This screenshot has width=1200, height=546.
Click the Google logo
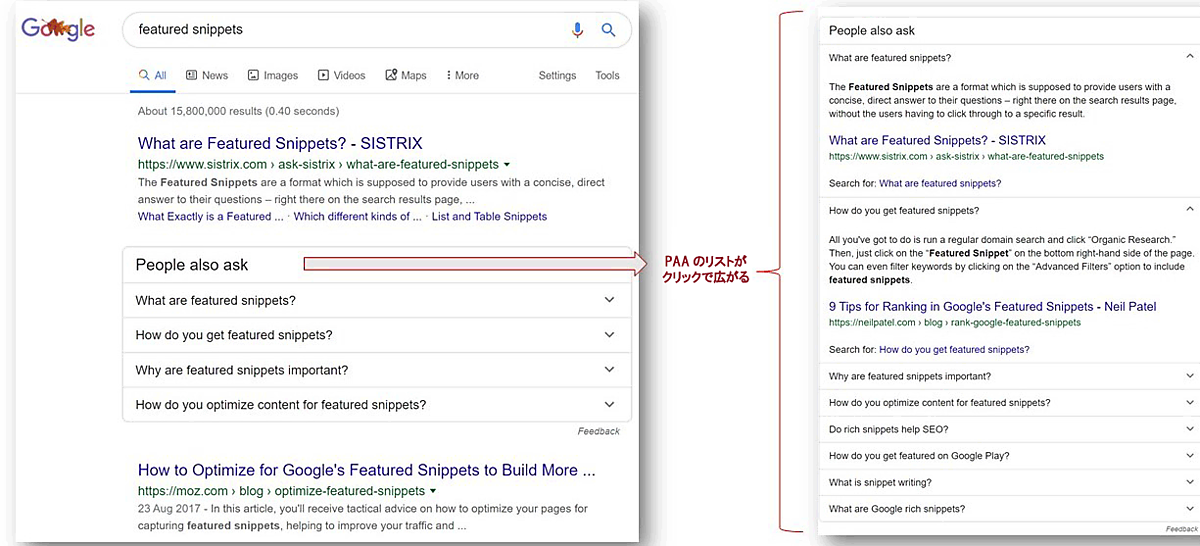[x=58, y=30]
